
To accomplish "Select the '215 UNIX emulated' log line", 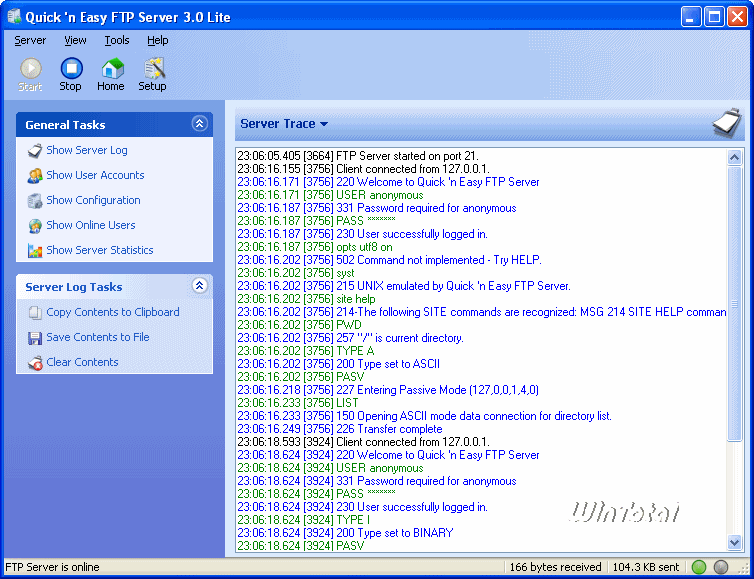I will click(x=404, y=286).
